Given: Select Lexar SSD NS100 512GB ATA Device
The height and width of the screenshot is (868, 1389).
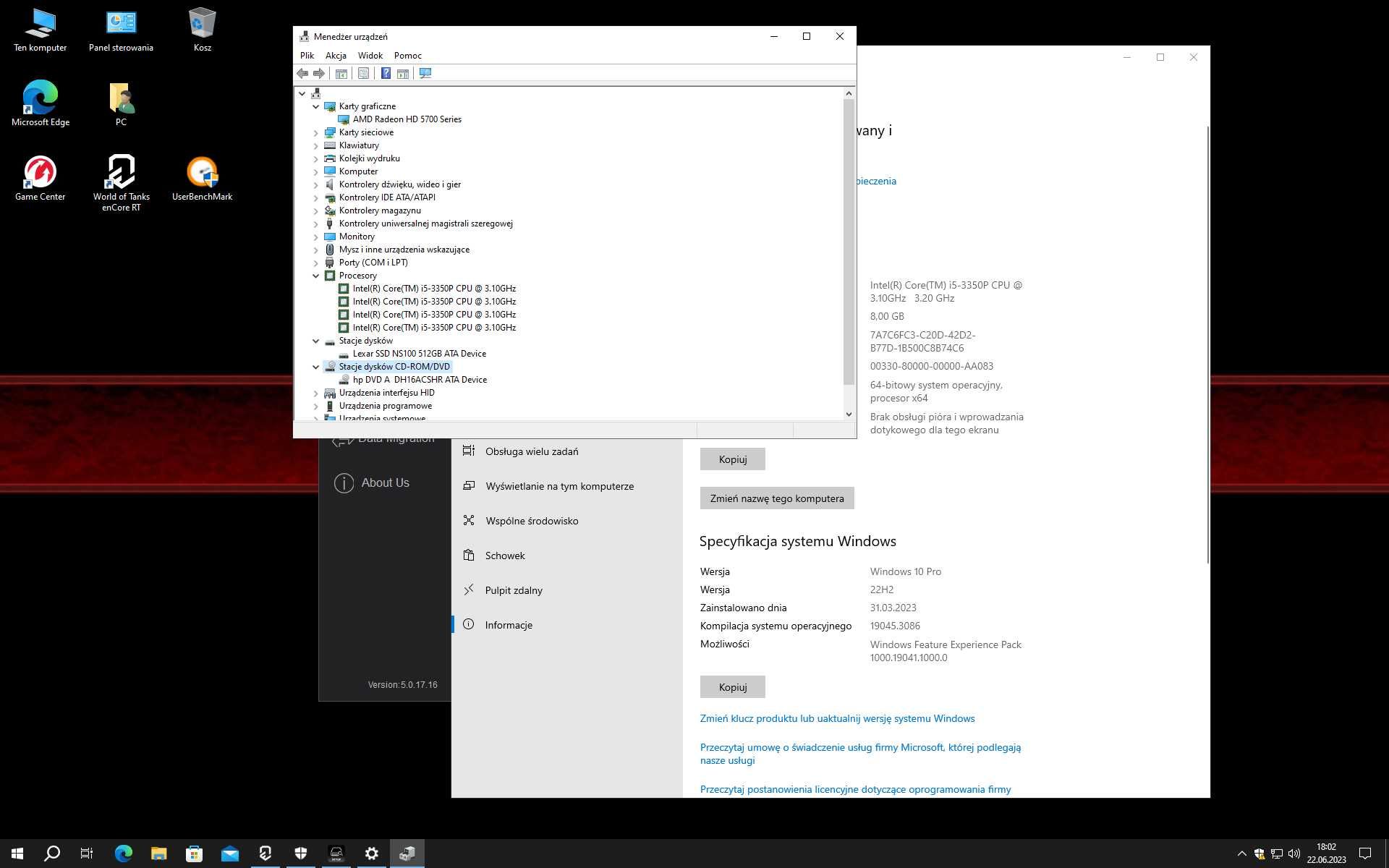Looking at the screenshot, I should coord(419,354).
